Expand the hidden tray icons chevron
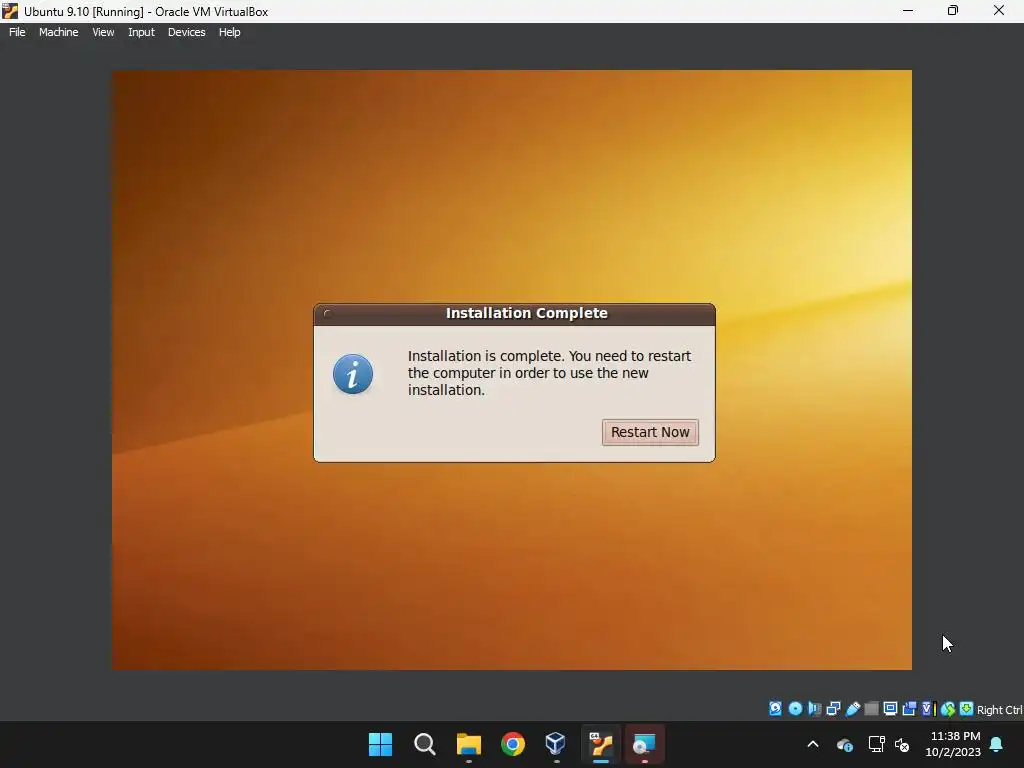The width and height of the screenshot is (1024, 768). tap(813, 744)
